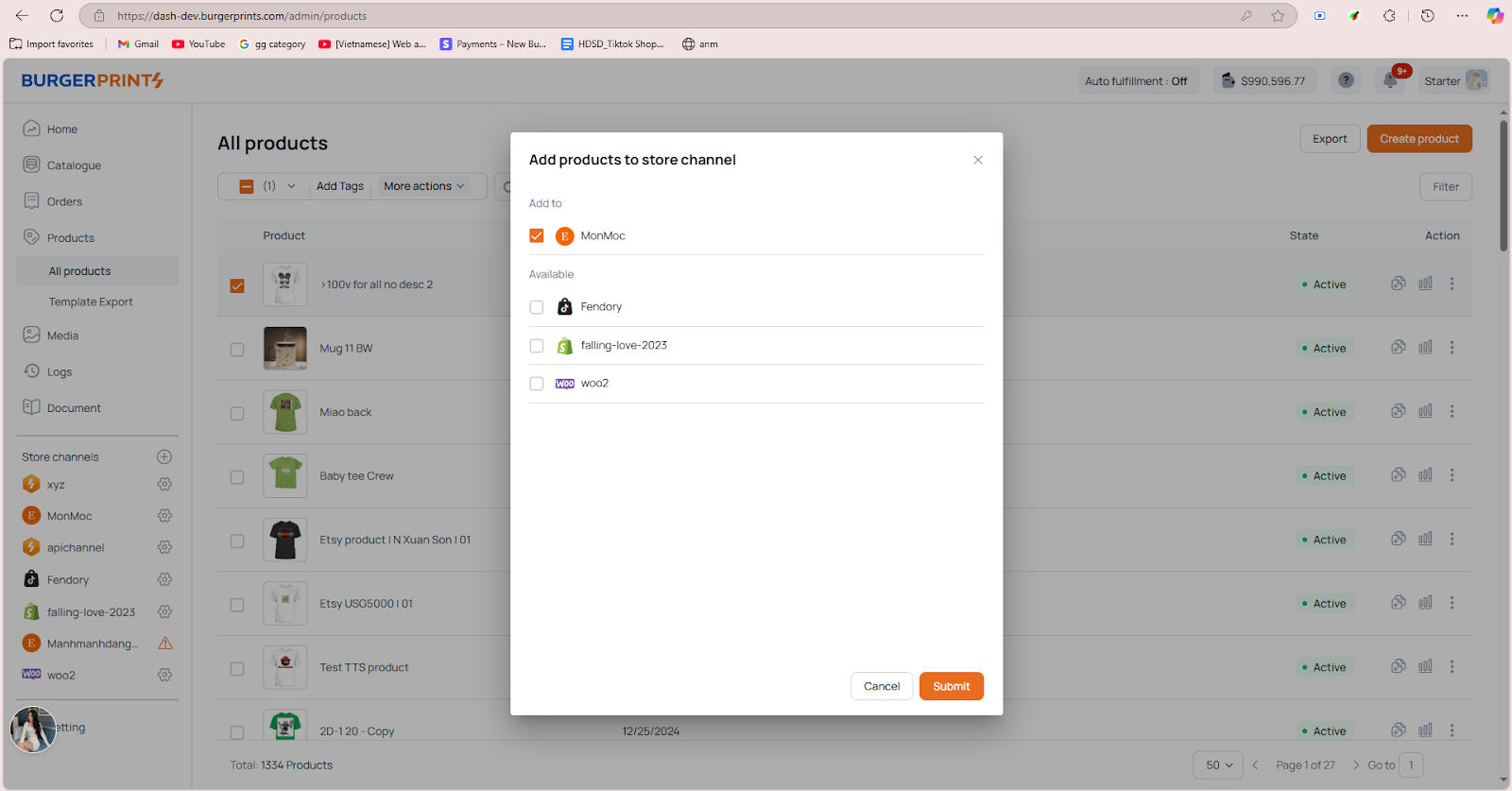Image resolution: width=1512 pixels, height=791 pixels.
Task: Go to next page arrow in pagination
Action: [1356, 765]
